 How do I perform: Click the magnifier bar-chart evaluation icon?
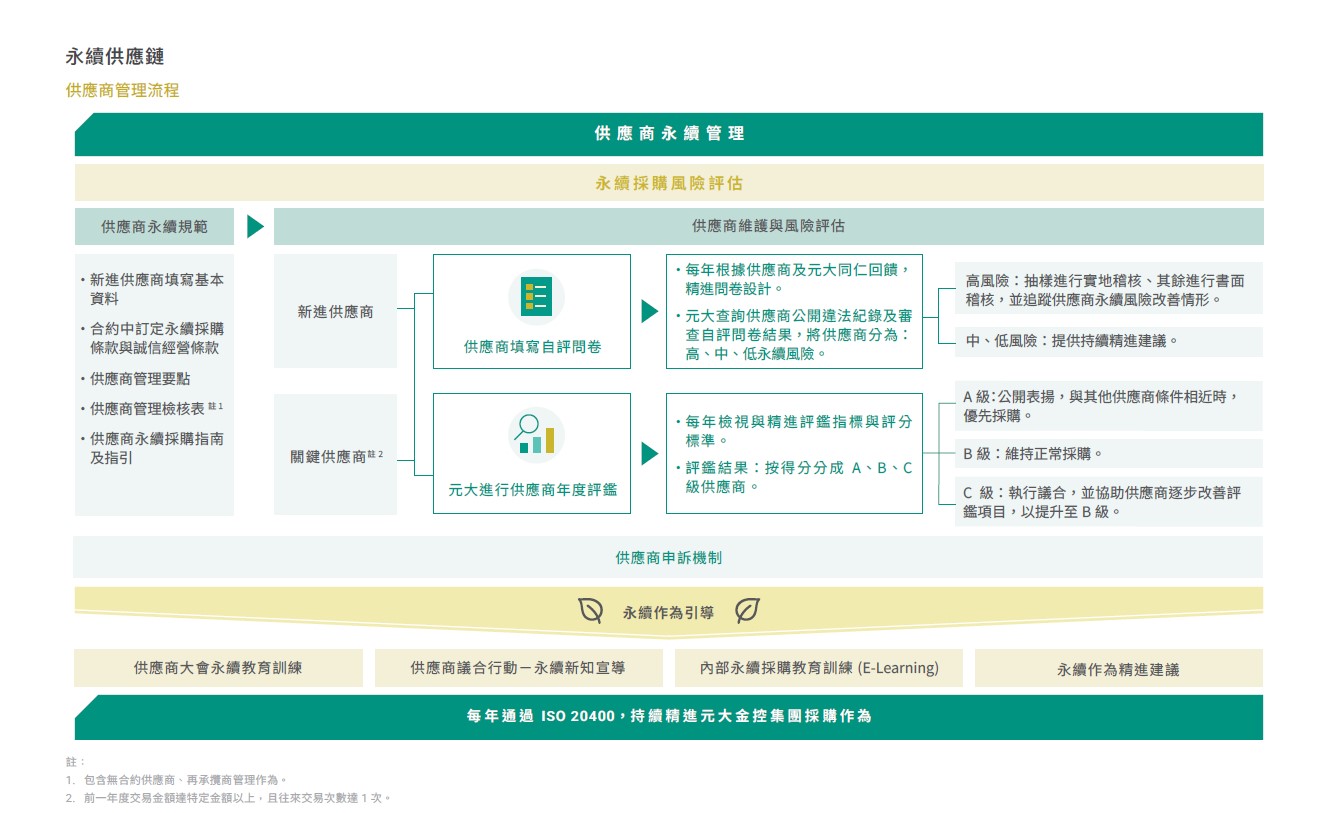[x=535, y=436]
